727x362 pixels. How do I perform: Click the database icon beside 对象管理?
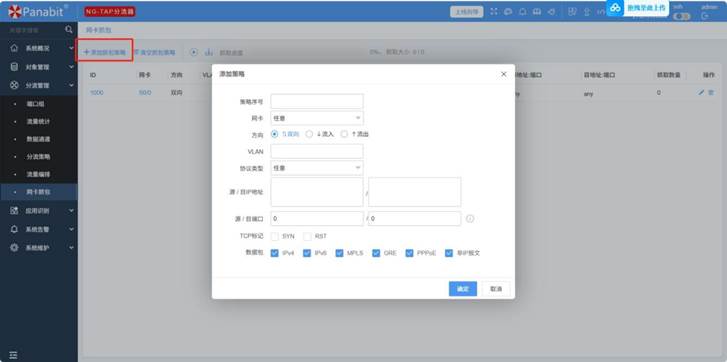(x=14, y=67)
